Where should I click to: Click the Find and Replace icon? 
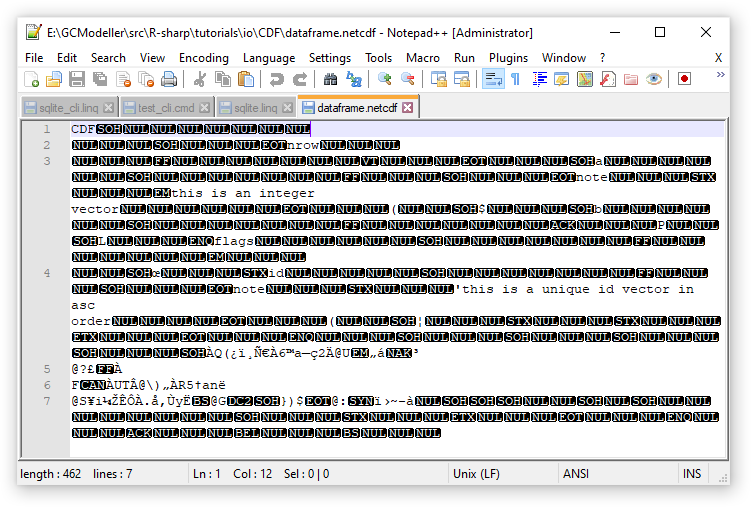354,79
